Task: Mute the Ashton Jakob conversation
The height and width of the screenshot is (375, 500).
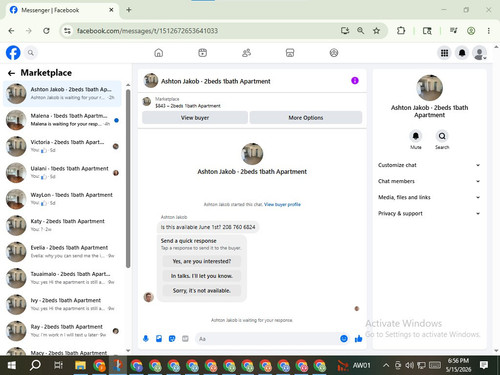Action: [x=416, y=136]
